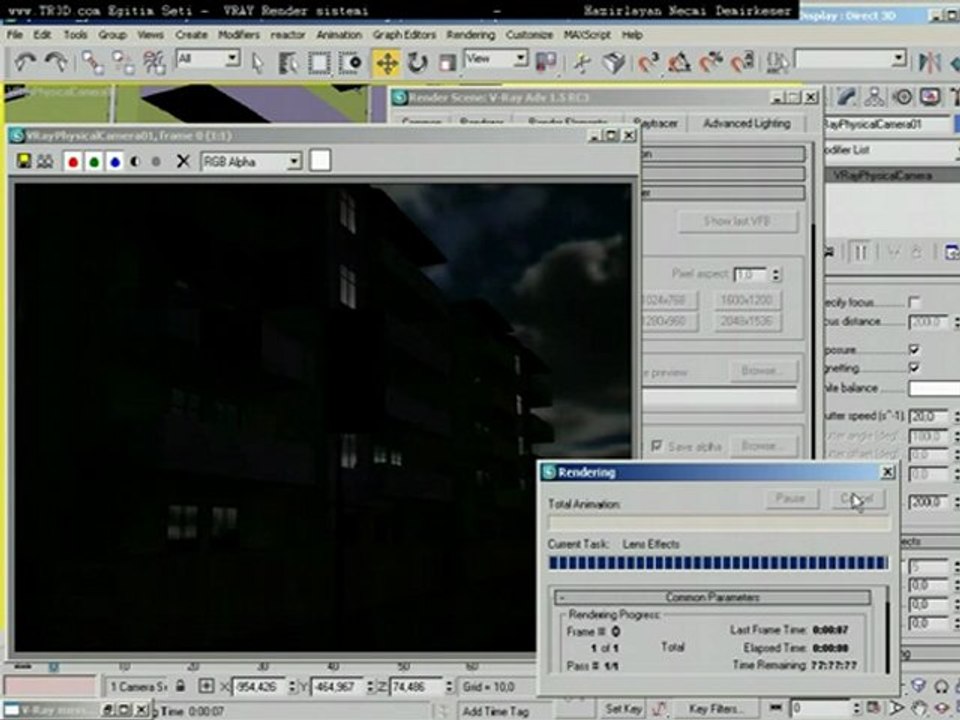Choose the Rectangular Selection Region tool

pyautogui.click(x=319, y=62)
